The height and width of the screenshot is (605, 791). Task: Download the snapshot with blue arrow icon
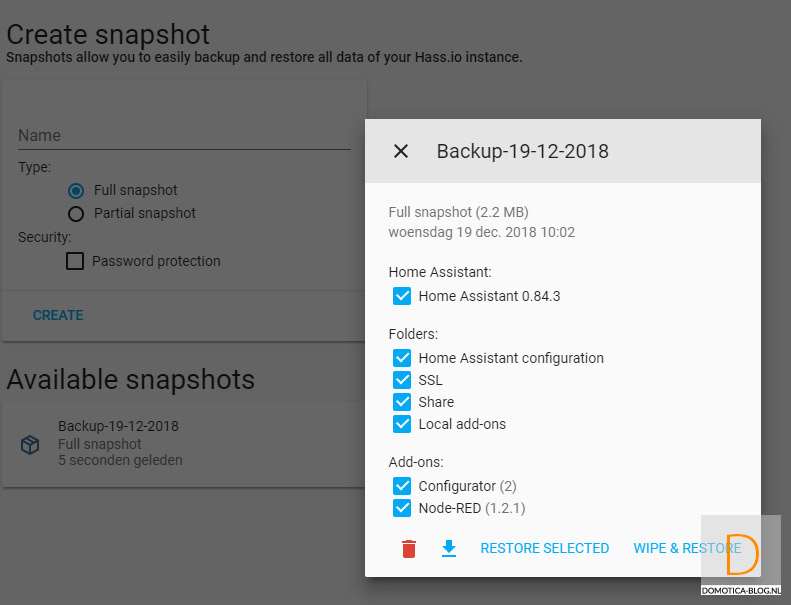point(449,548)
